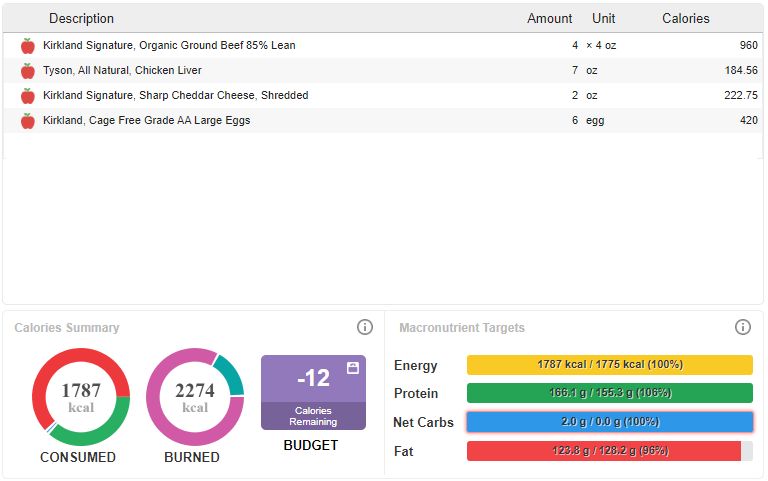This screenshot has width=768, height=481.
Task: Click the Energy macro label
Action: coord(415,365)
